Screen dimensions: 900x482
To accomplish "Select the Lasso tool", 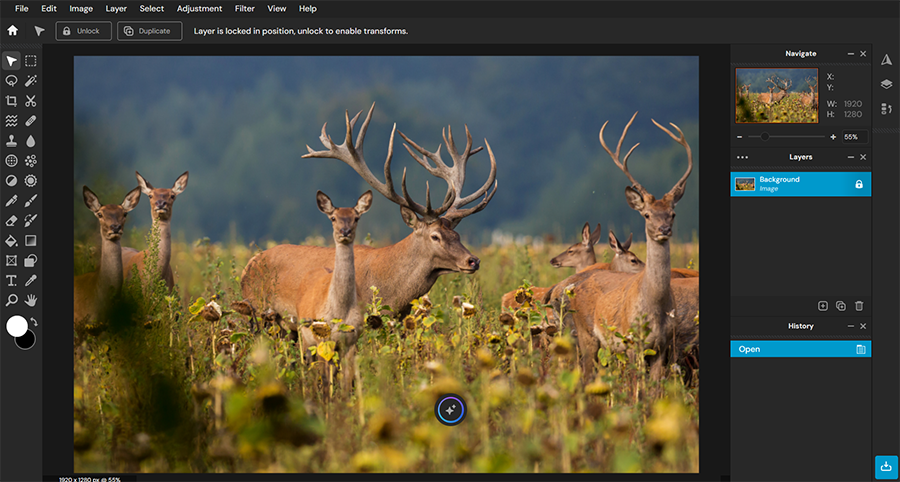I will [11, 81].
